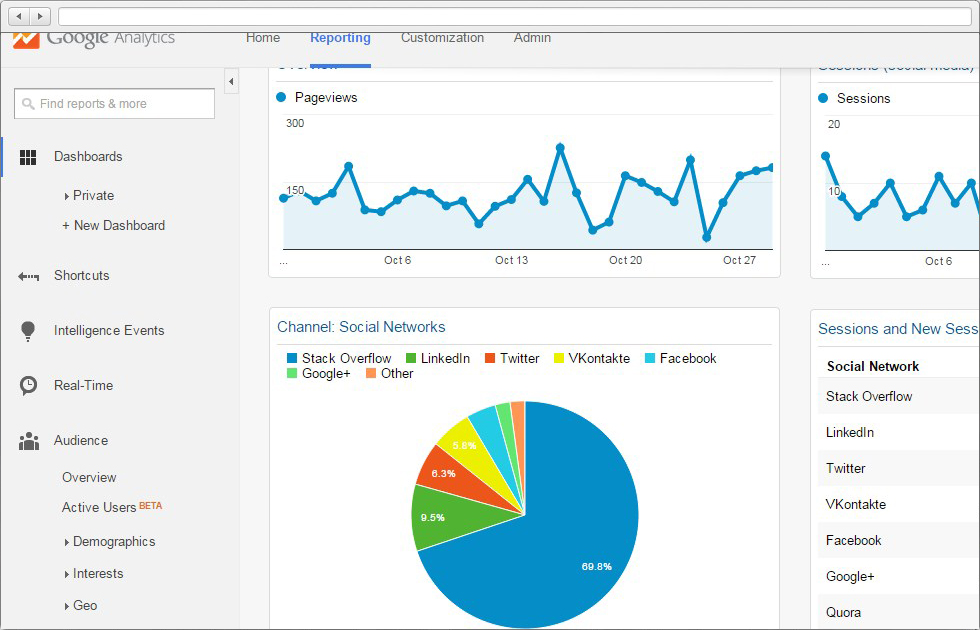Click the browser forward arrow button
The image size is (980, 630).
click(40, 16)
